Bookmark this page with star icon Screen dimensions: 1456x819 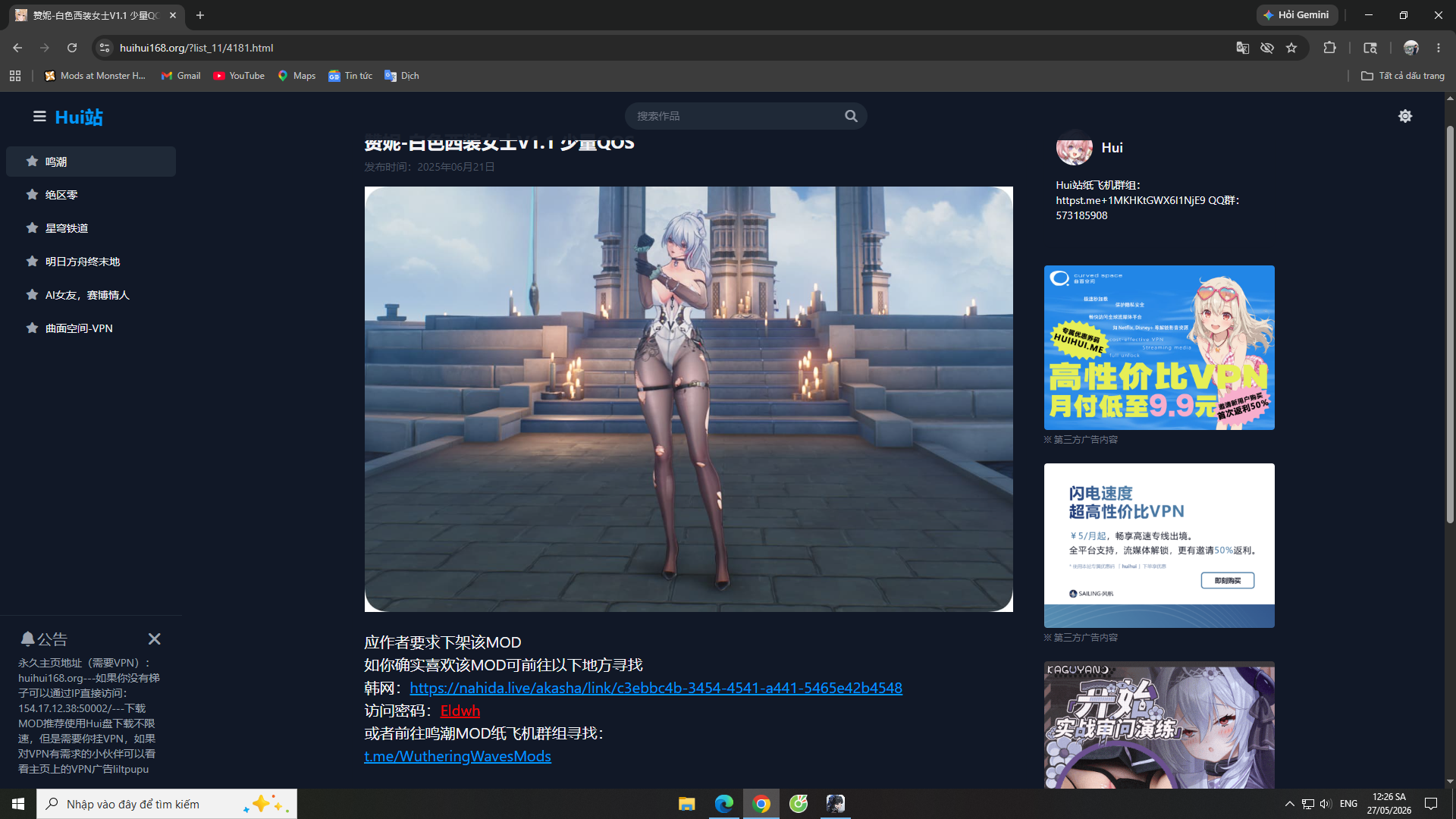tap(1291, 48)
